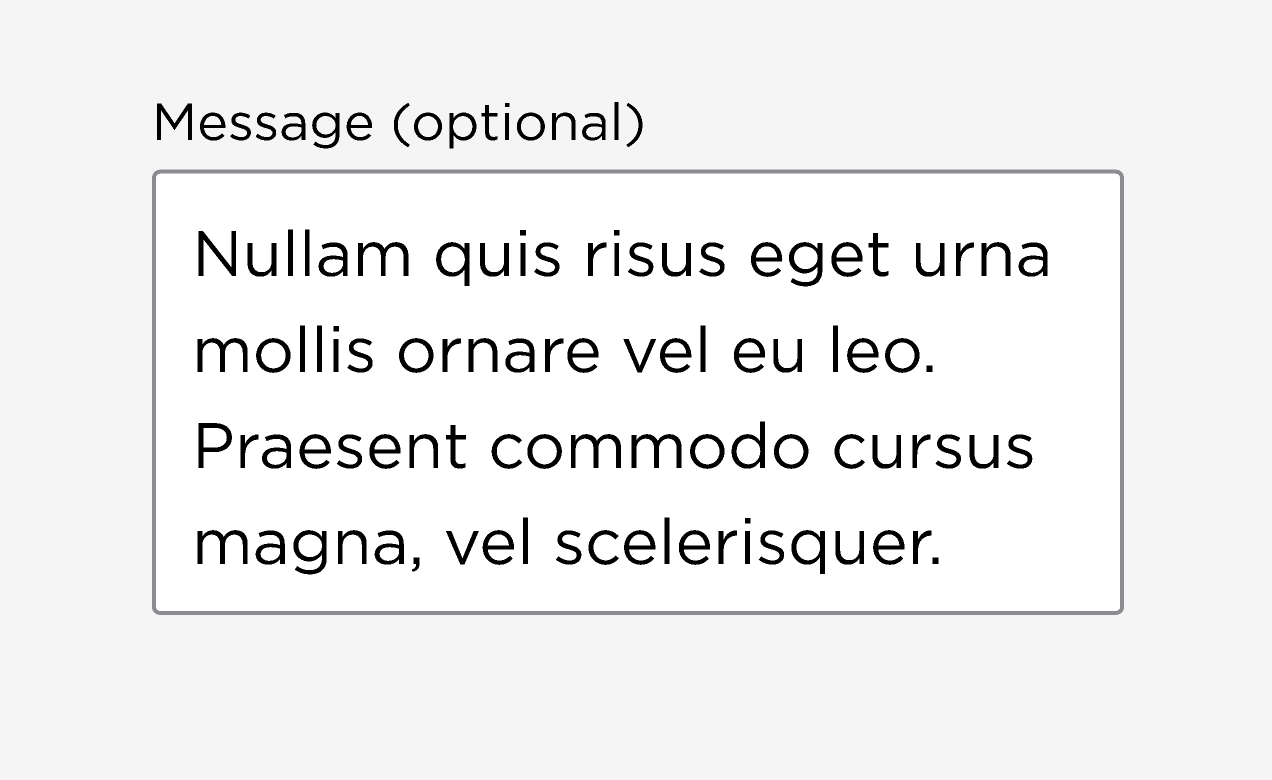Image resolution: width=1272 pixels, height=780 pixels.
Task: Place cursor on the word Praesent
Action: tap(329, 447)
